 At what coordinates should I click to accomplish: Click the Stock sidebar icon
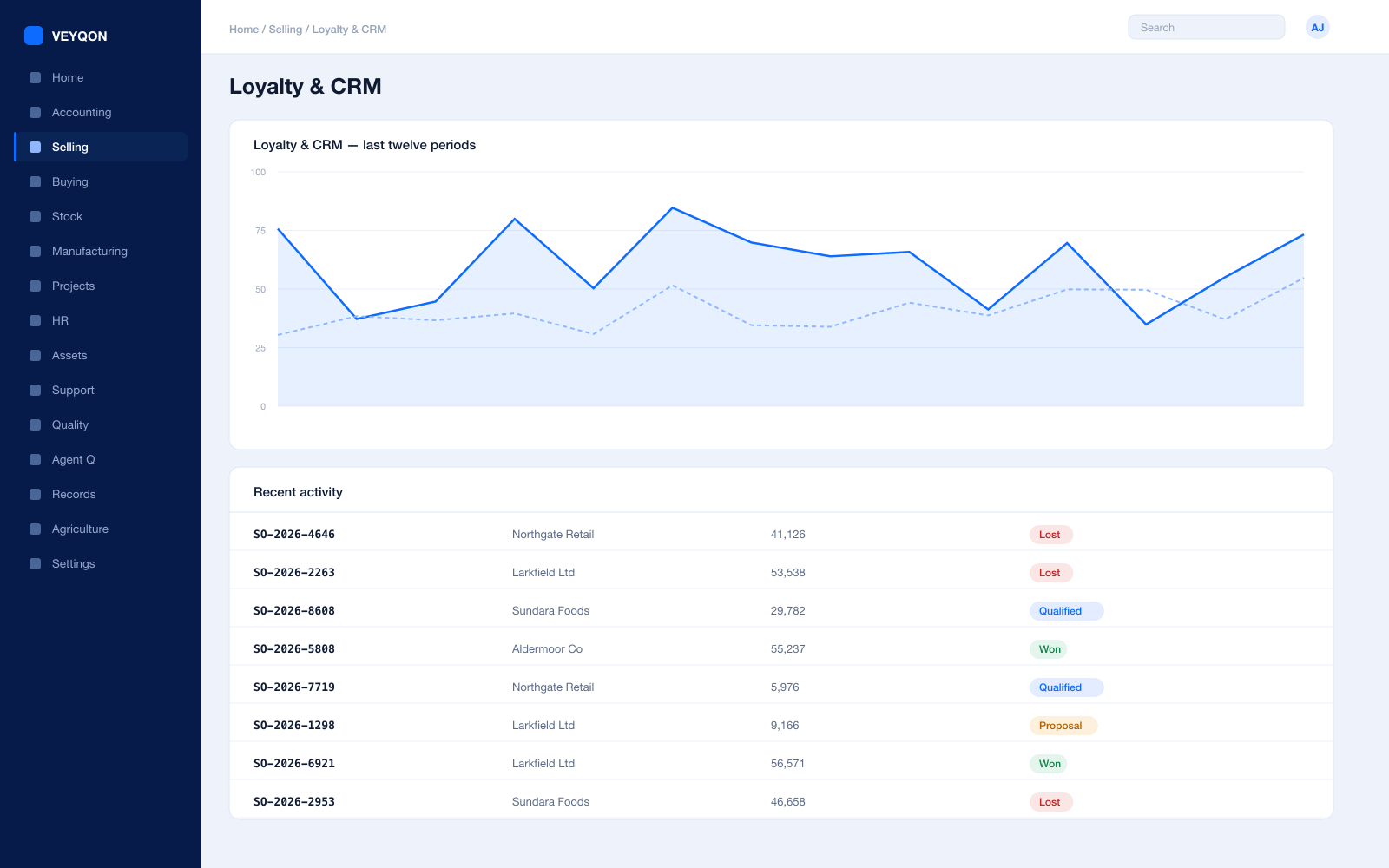(35, 216)
